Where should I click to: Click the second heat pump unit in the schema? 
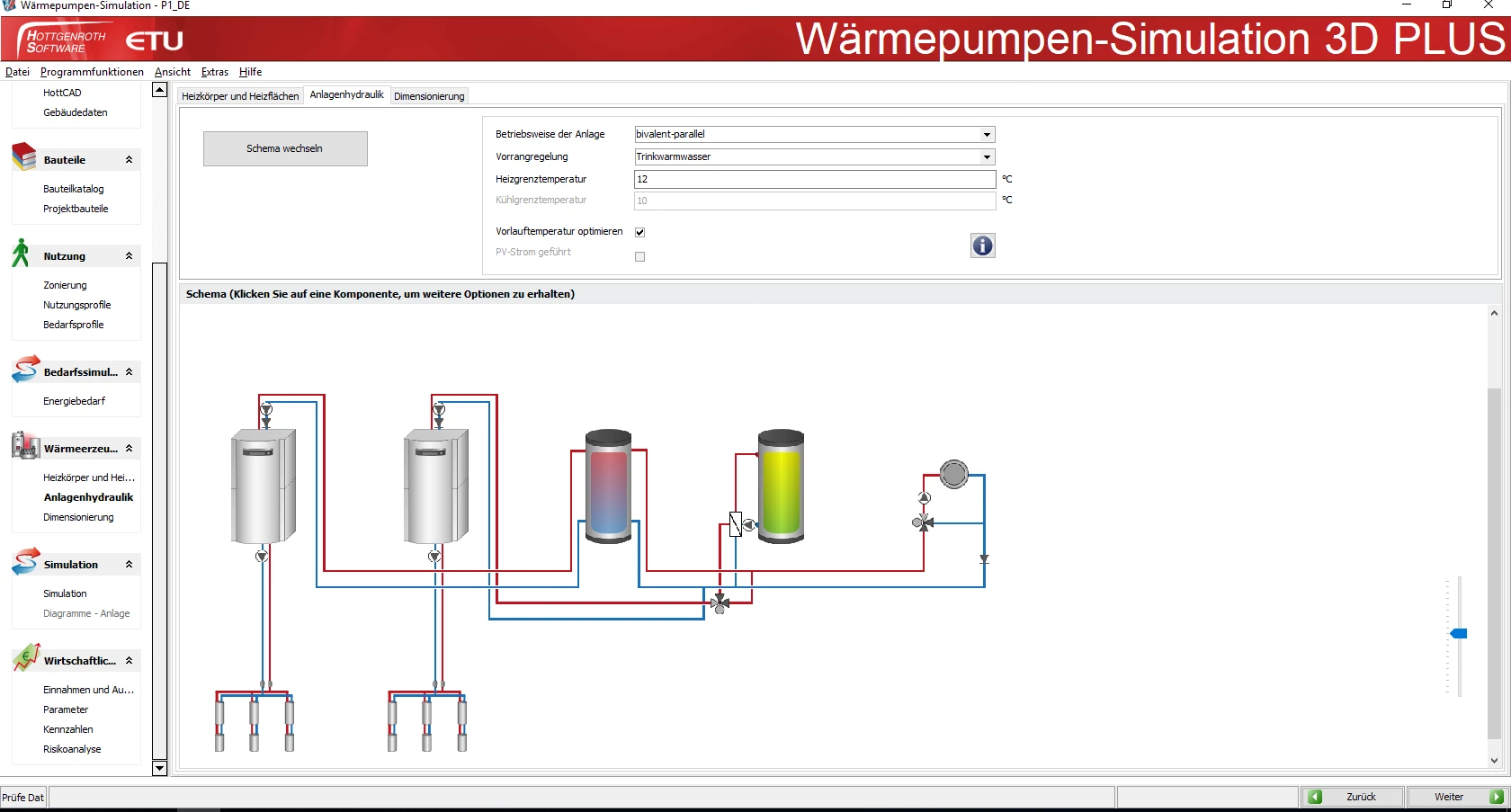coord(436,486)
